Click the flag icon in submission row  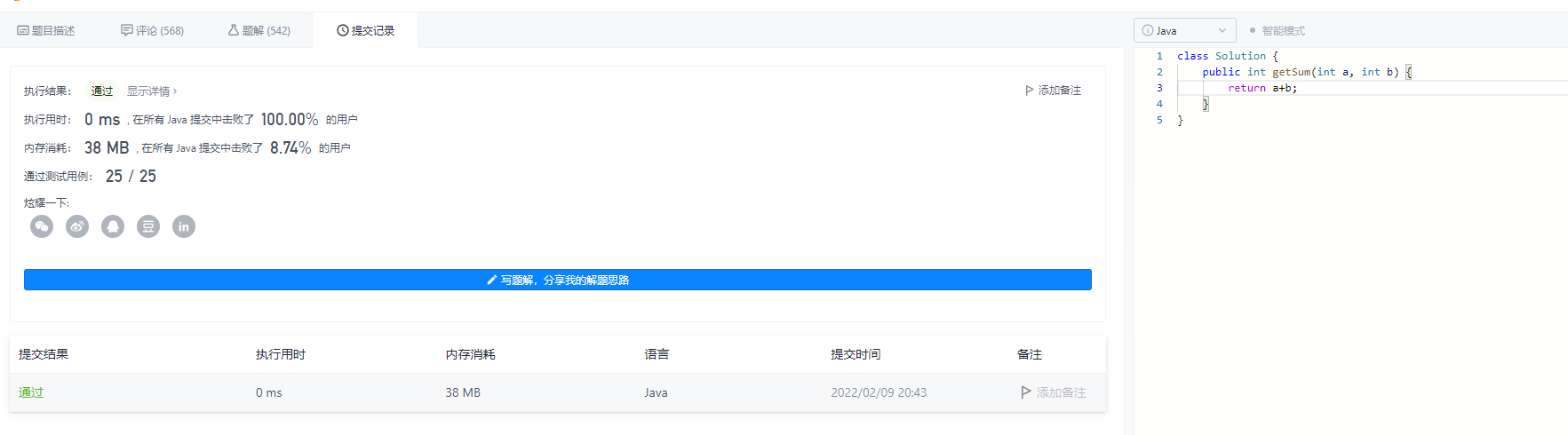point(1026,392)
